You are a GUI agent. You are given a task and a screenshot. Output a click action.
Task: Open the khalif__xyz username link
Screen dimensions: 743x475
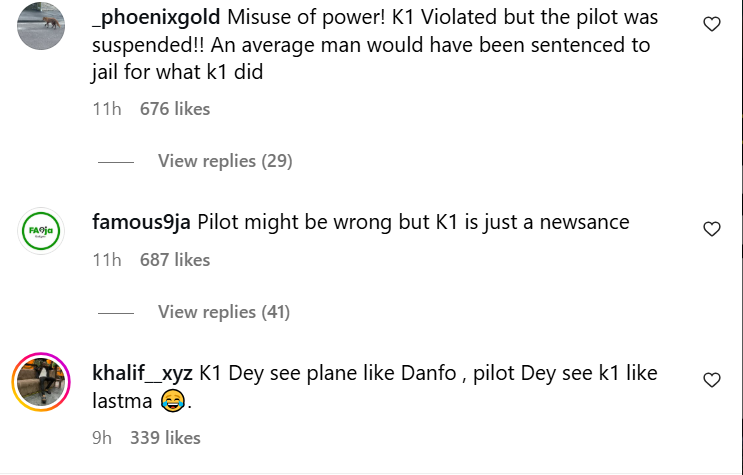click(x=142, y=374)
